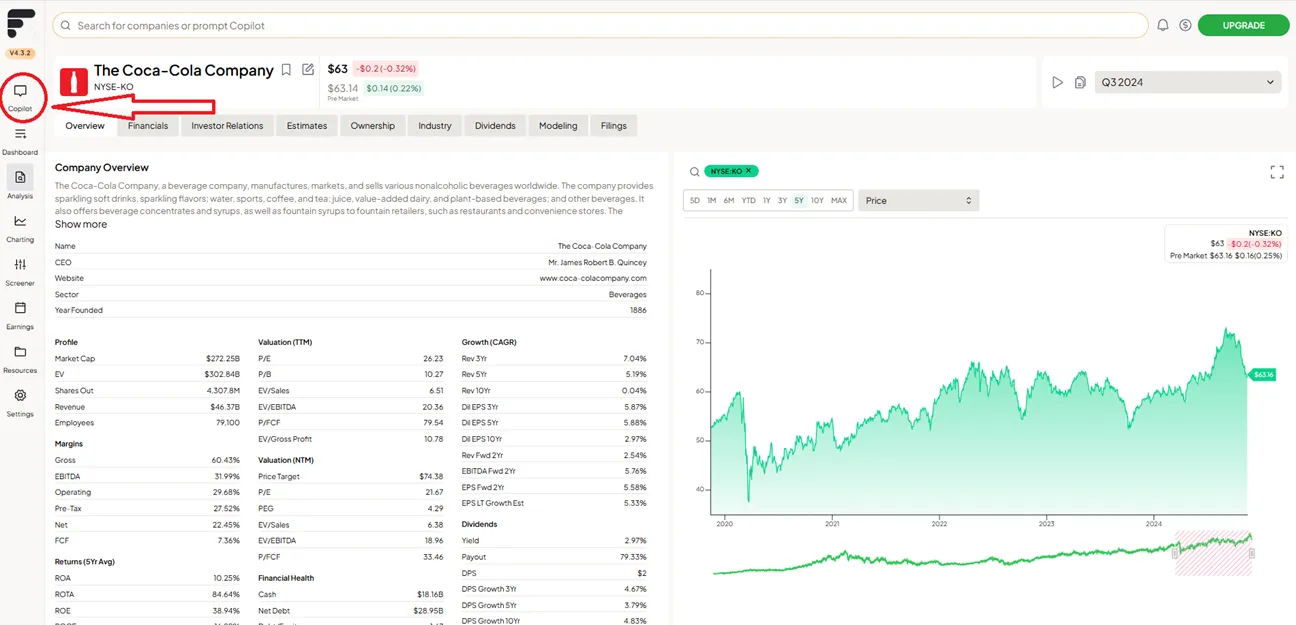Select the 1M chart time range
The image size is (1296, 625).
pos(712,201)
